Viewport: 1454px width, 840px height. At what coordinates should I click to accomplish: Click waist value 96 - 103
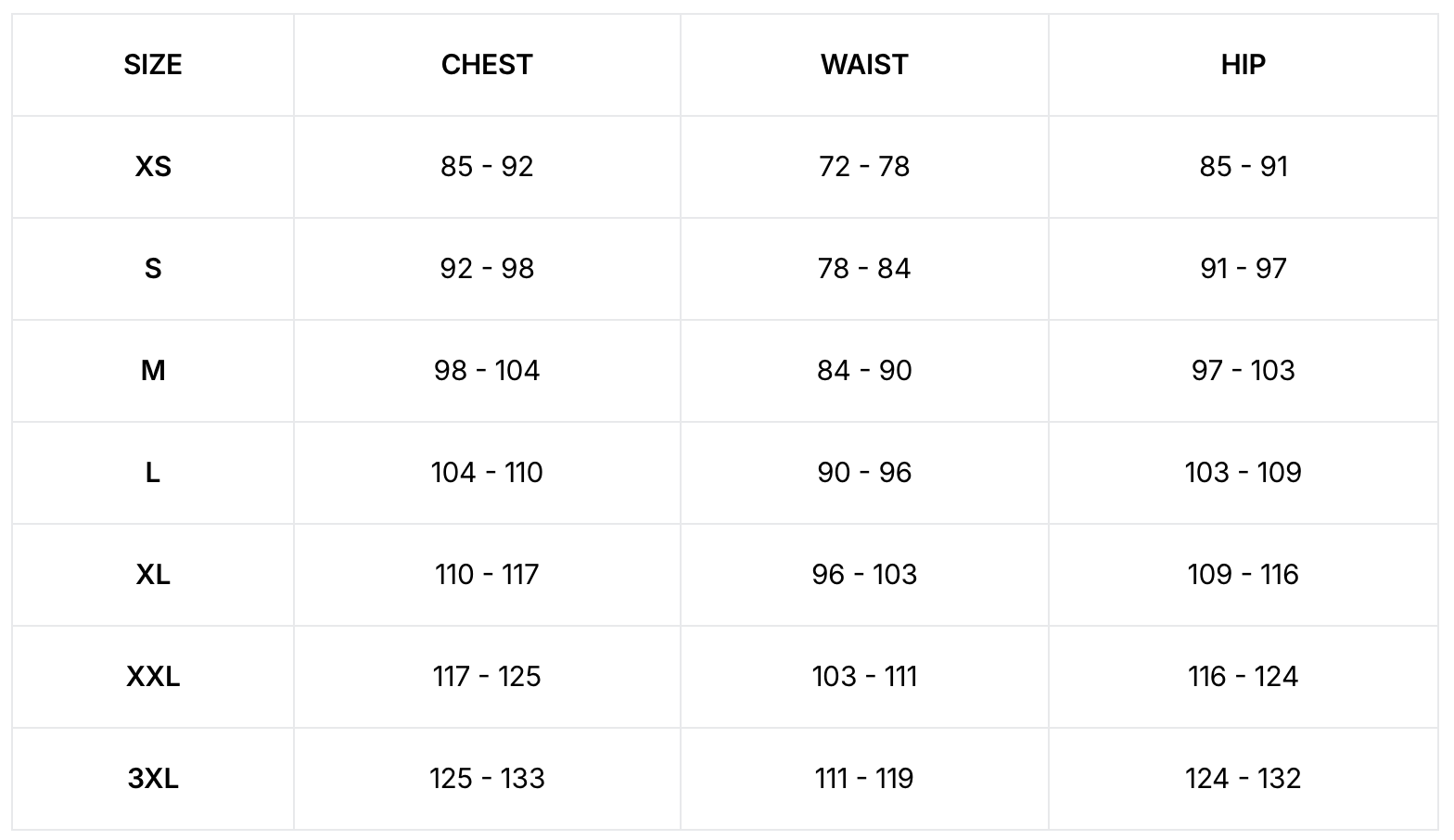tap(864, 575)
